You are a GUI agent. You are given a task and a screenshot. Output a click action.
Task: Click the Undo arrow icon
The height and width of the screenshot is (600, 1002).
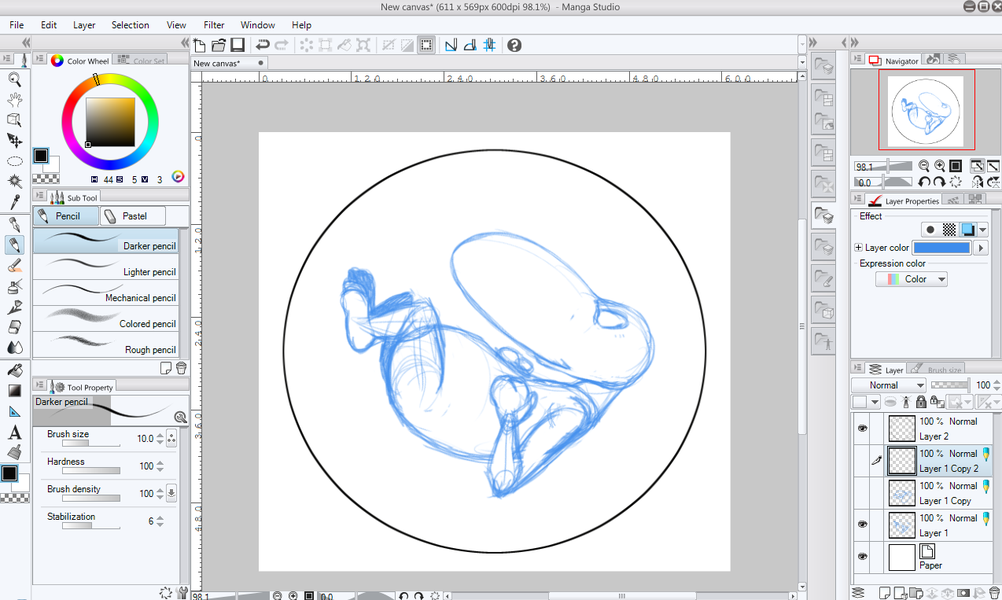(262, 45)
